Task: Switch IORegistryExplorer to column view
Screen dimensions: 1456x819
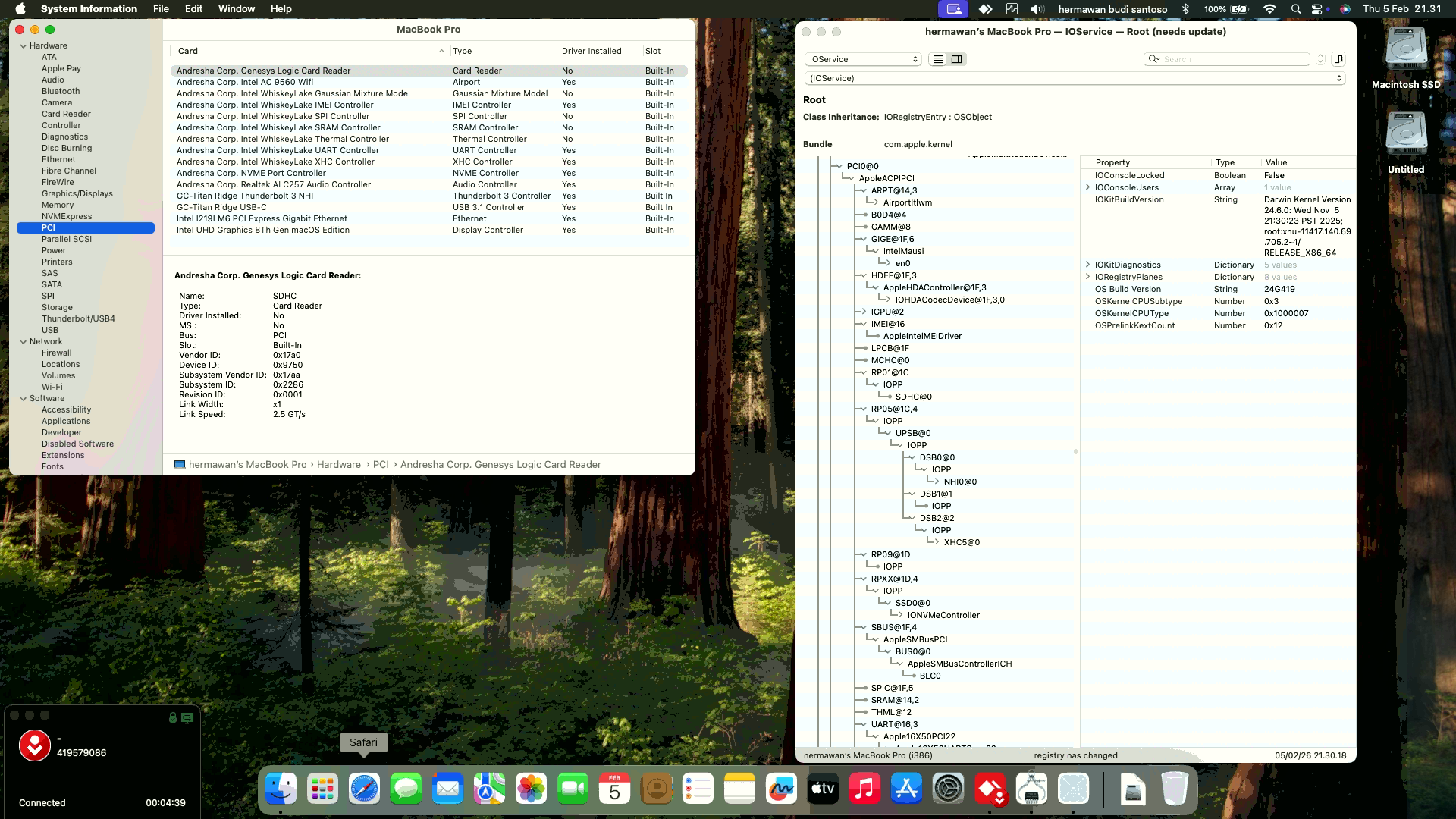Action: click(957, 59)
